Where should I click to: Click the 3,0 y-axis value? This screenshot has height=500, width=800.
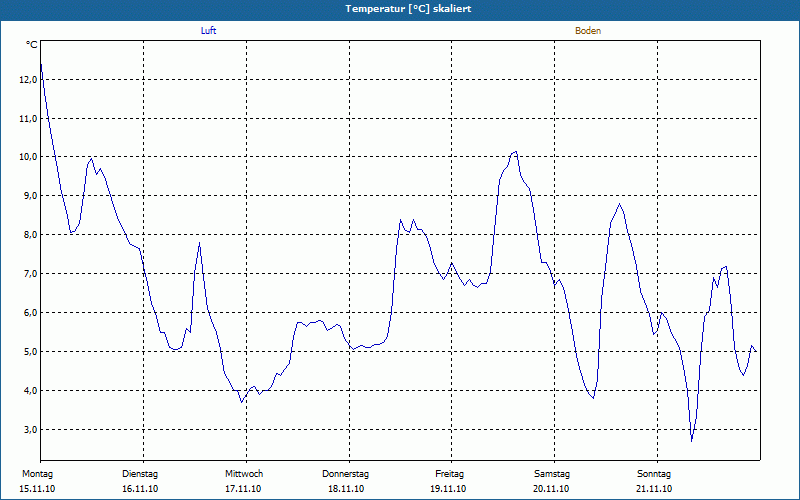30,429
